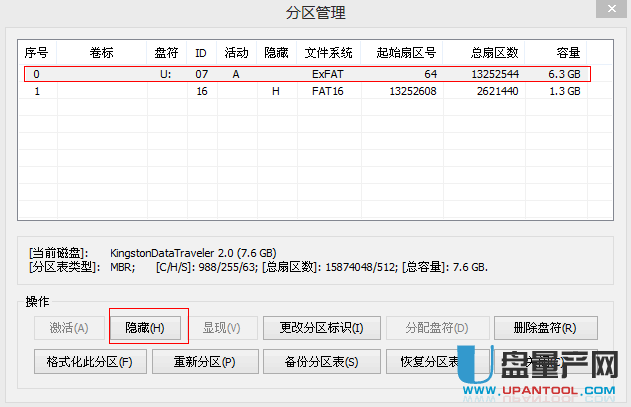Click the 恢复分区表 button

(425, 361)
